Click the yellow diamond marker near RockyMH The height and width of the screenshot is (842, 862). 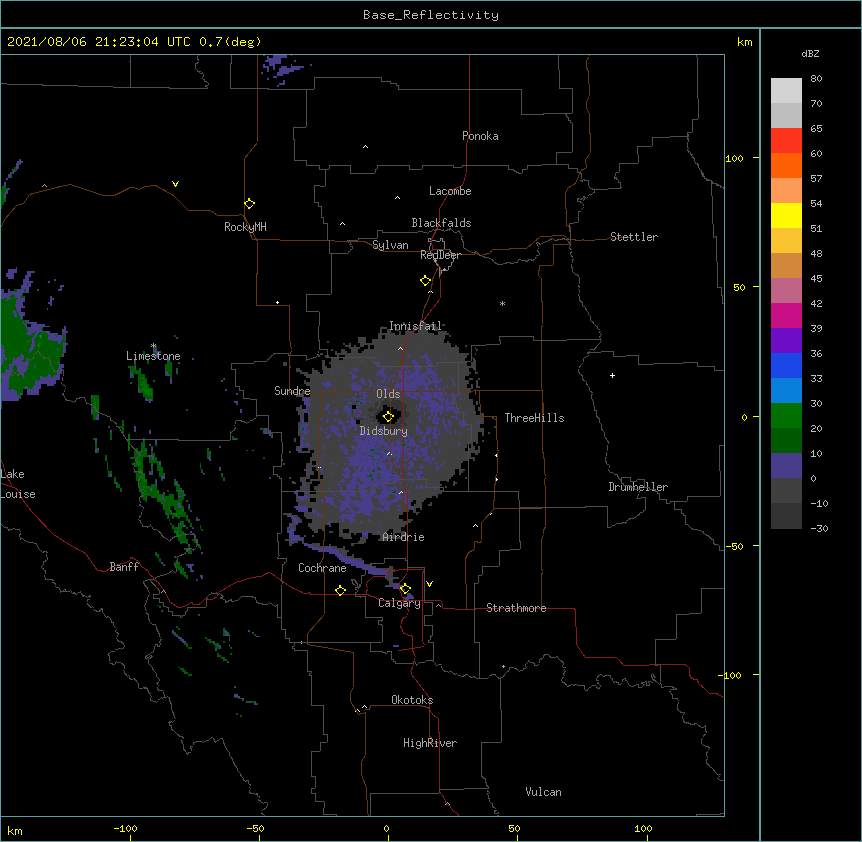250,204
